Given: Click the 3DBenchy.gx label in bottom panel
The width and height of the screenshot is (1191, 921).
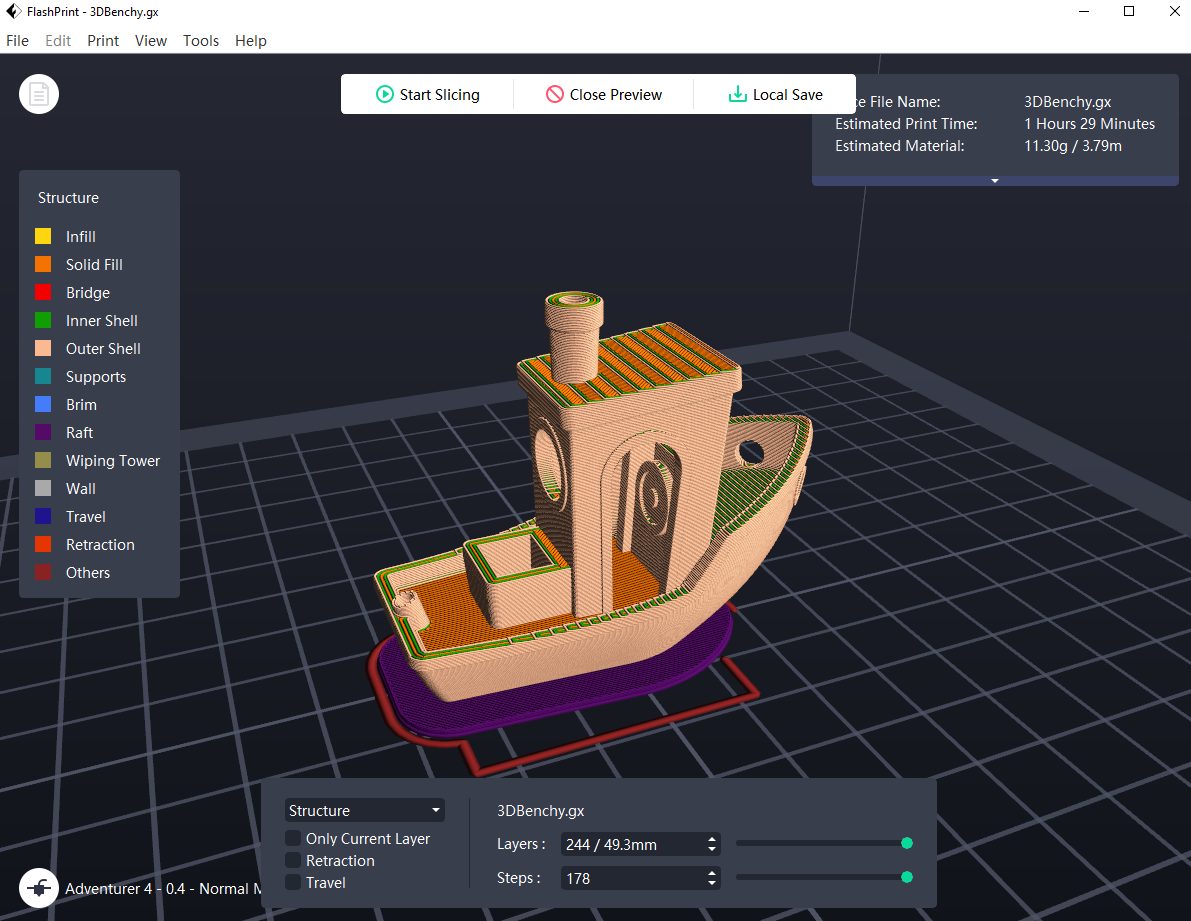Looking at the screenshot, I should [x=540, y=811].
